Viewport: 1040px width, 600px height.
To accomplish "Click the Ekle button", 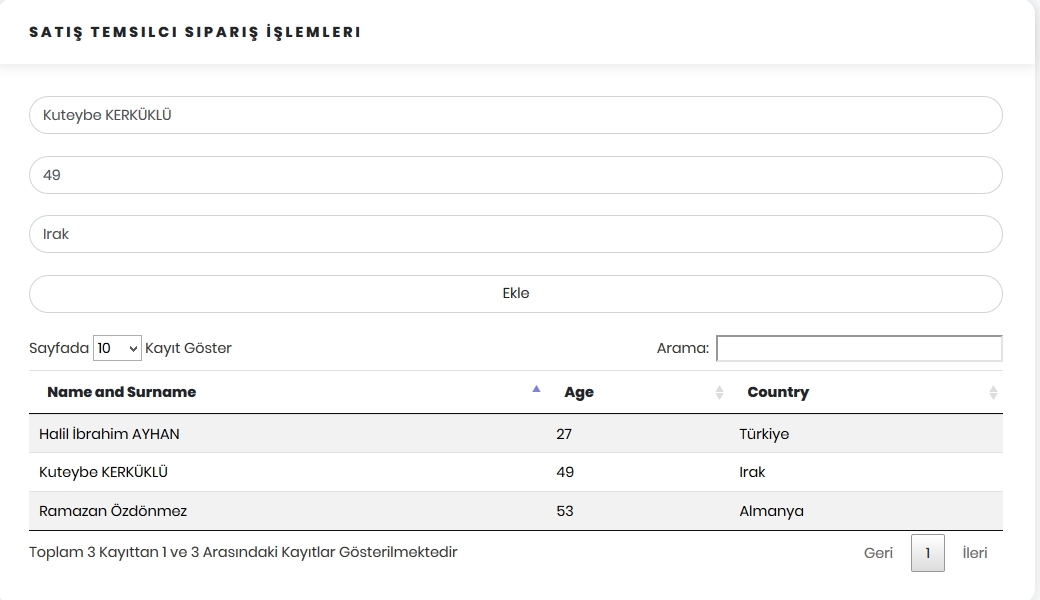I will (x=516, y=293).
